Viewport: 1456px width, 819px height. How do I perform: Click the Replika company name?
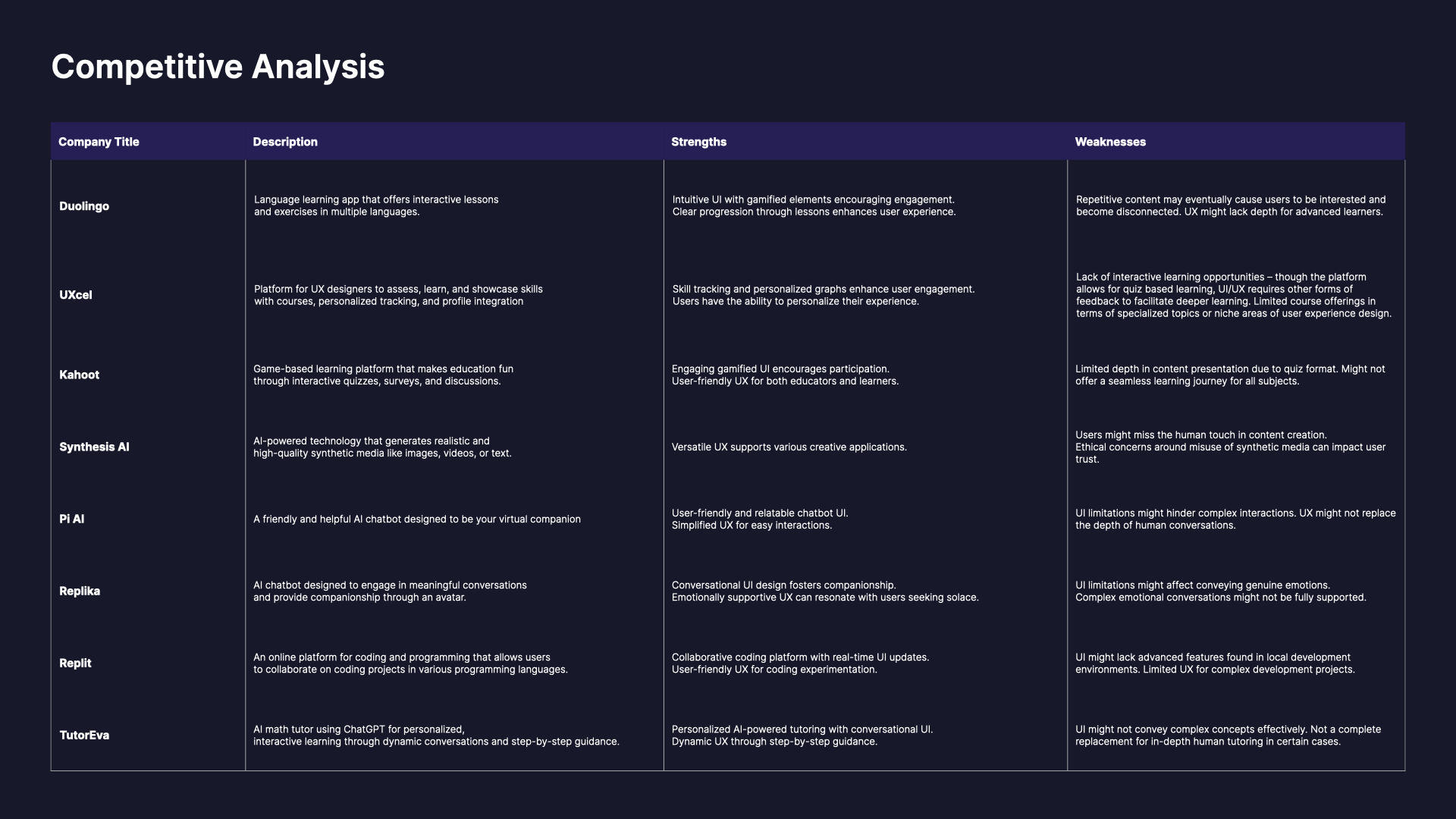click(80, 591)
